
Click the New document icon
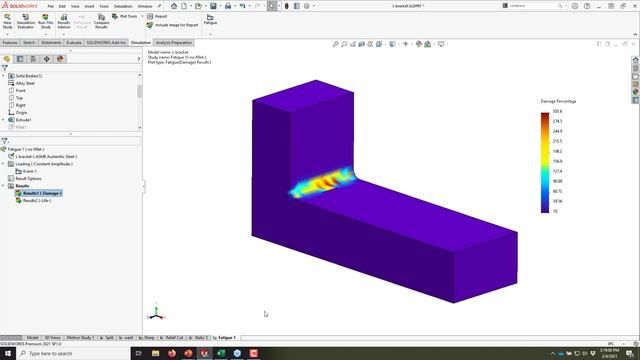184,6
